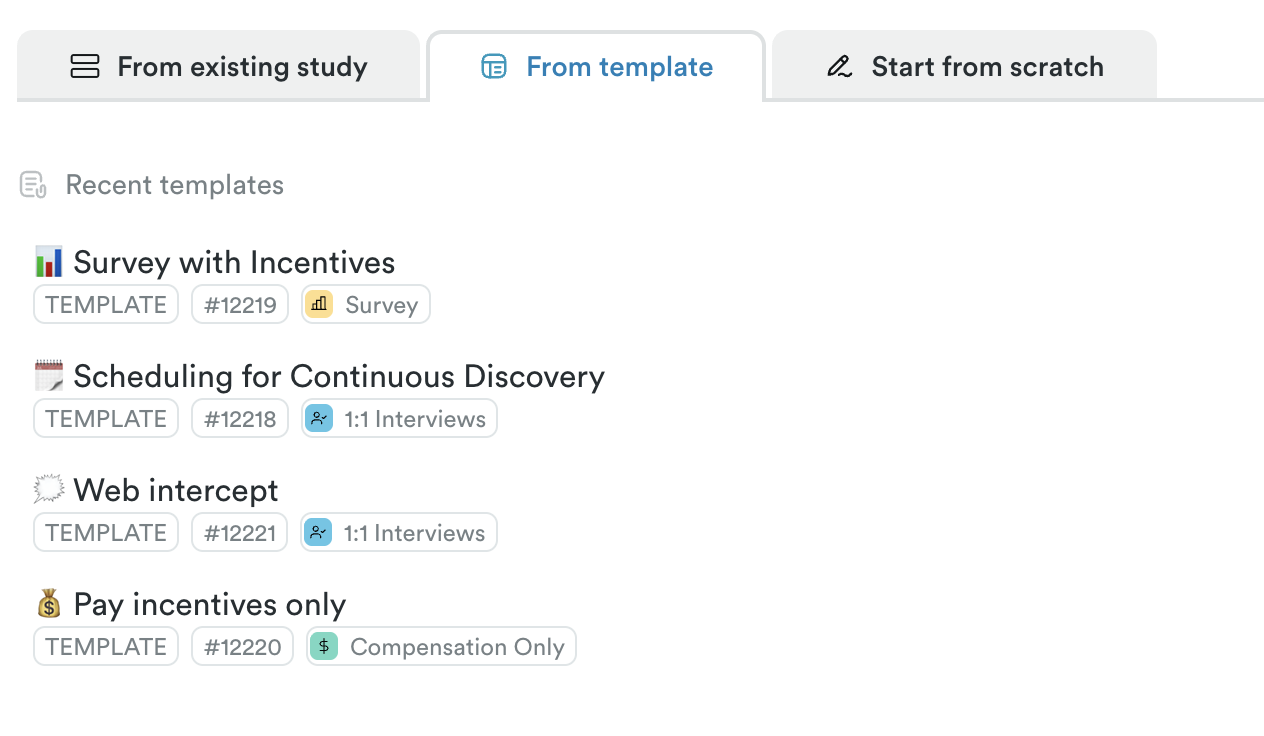Click the calendar emoji beside Scheduling for Continuous Discovery
The height and width of the screenshot is (736, 1264).
click(49, 376)
